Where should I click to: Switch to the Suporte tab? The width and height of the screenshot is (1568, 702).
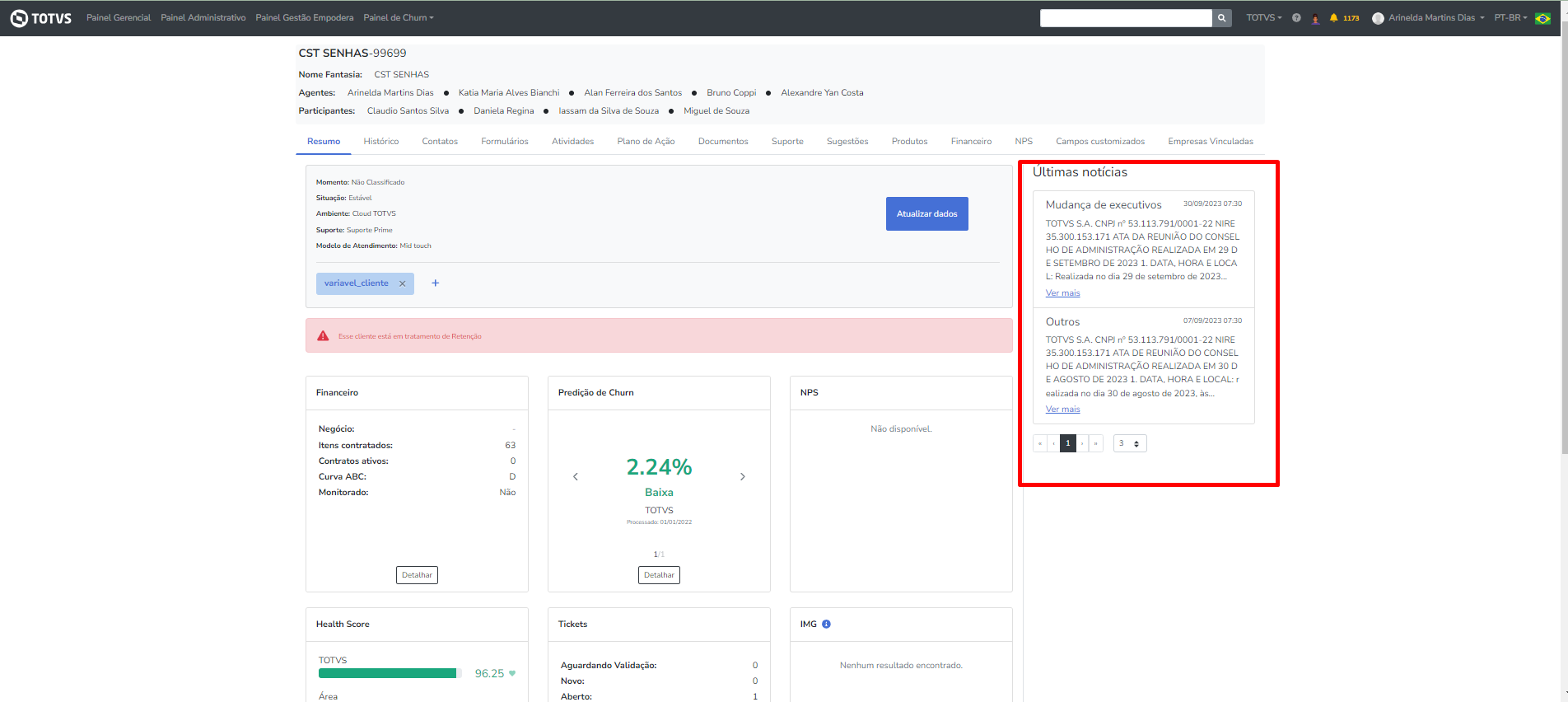click(787, 142)
